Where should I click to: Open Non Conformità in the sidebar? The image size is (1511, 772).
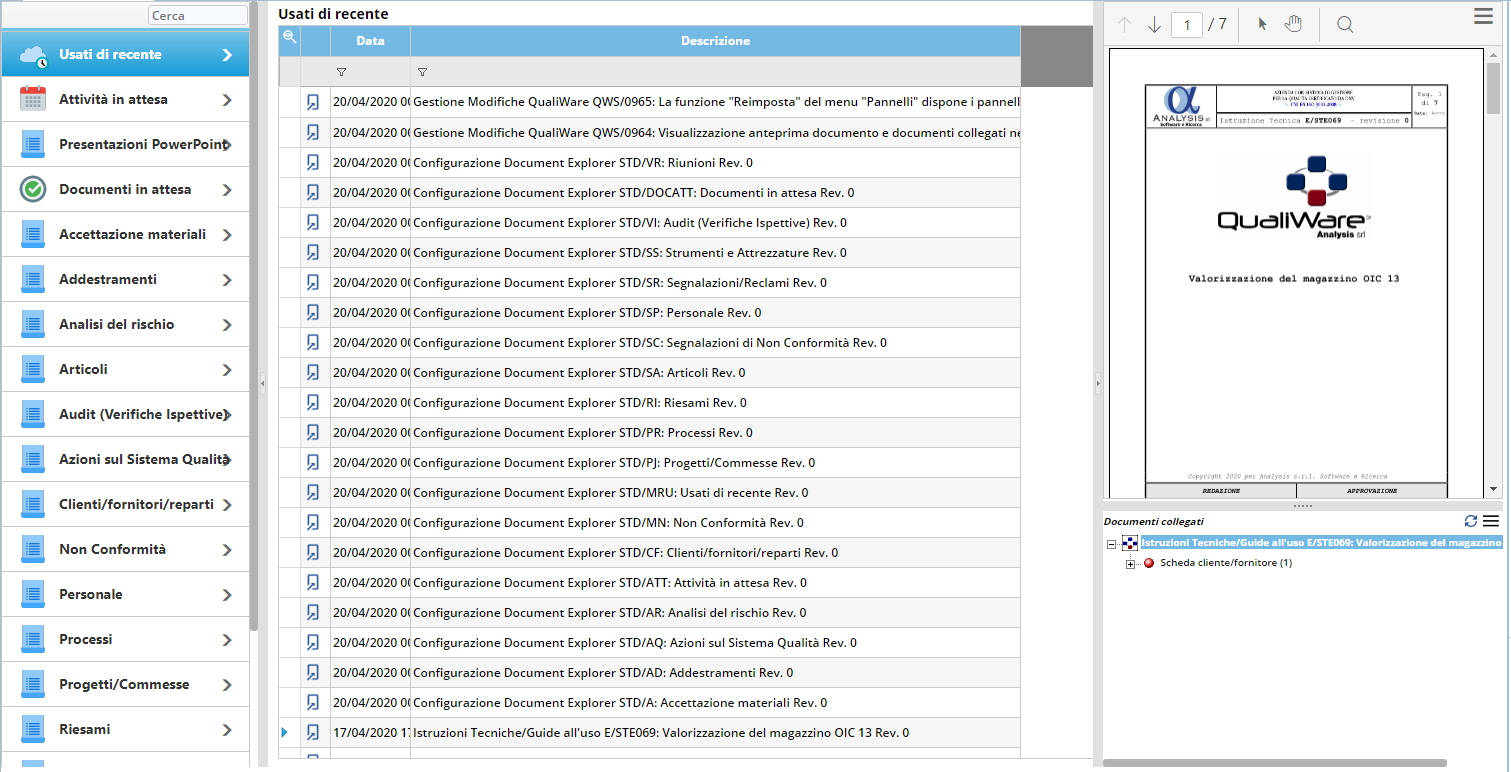click(125, 549)
